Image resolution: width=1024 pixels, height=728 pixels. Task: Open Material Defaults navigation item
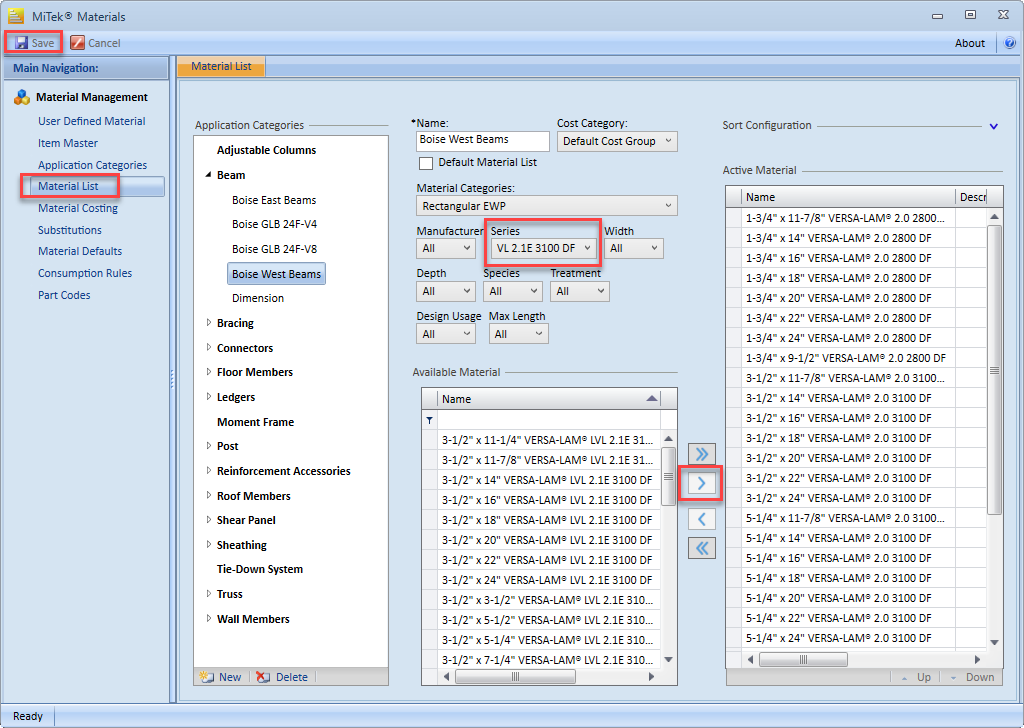(80, 251)
